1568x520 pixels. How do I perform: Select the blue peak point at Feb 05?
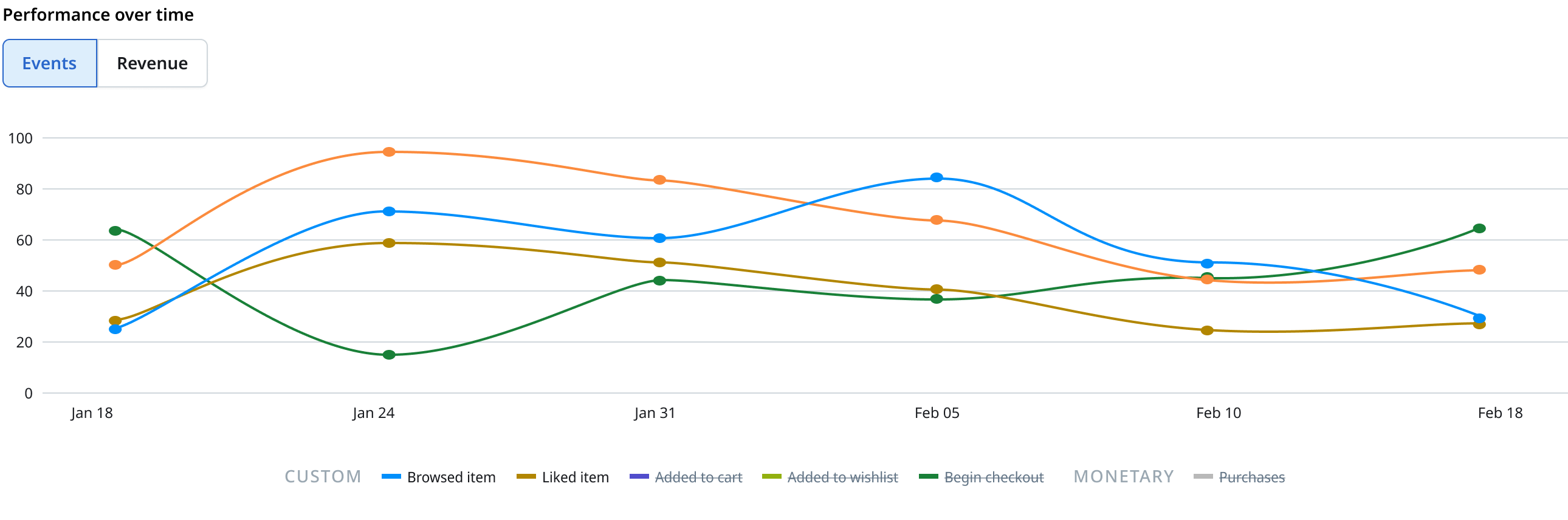pyautogui.click(x=937, y=177)
